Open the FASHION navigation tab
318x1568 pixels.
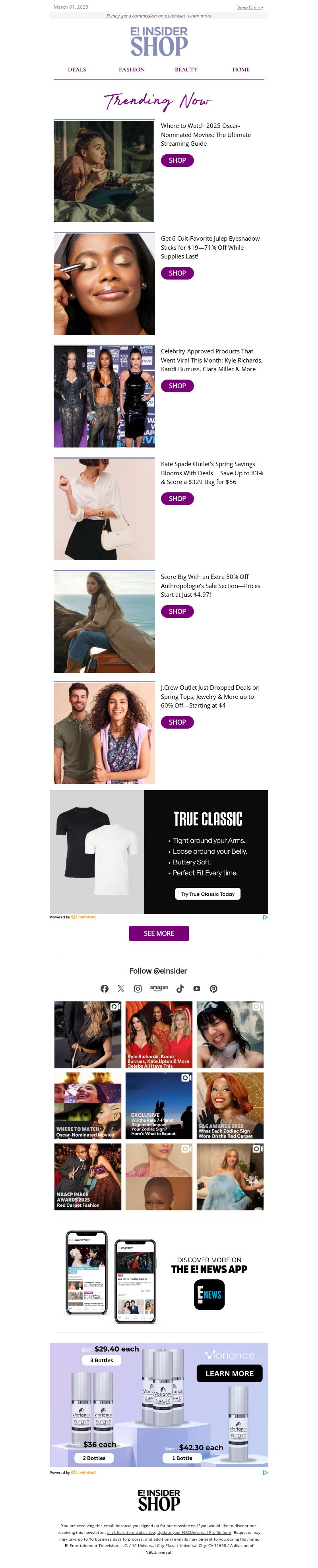coord(132,69)
